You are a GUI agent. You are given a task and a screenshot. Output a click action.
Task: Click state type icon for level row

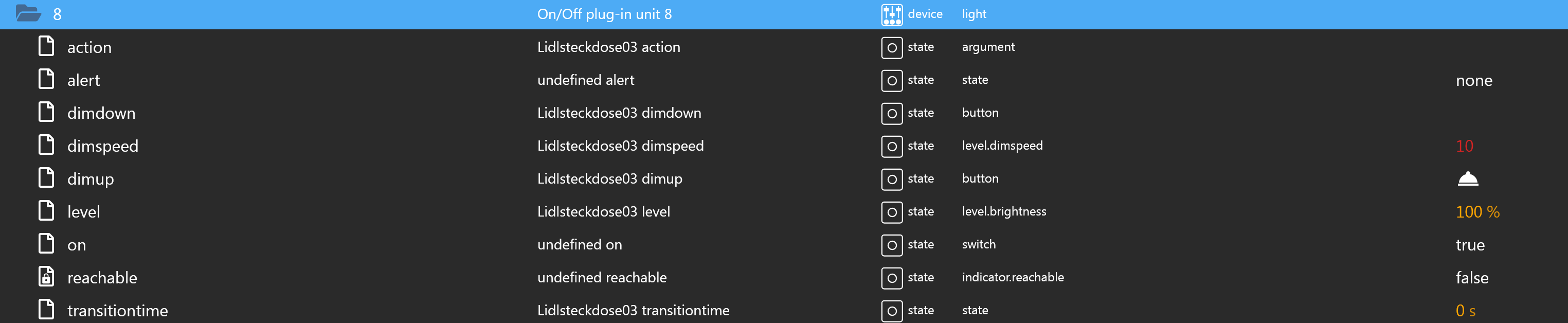click(x=892, y=212)
